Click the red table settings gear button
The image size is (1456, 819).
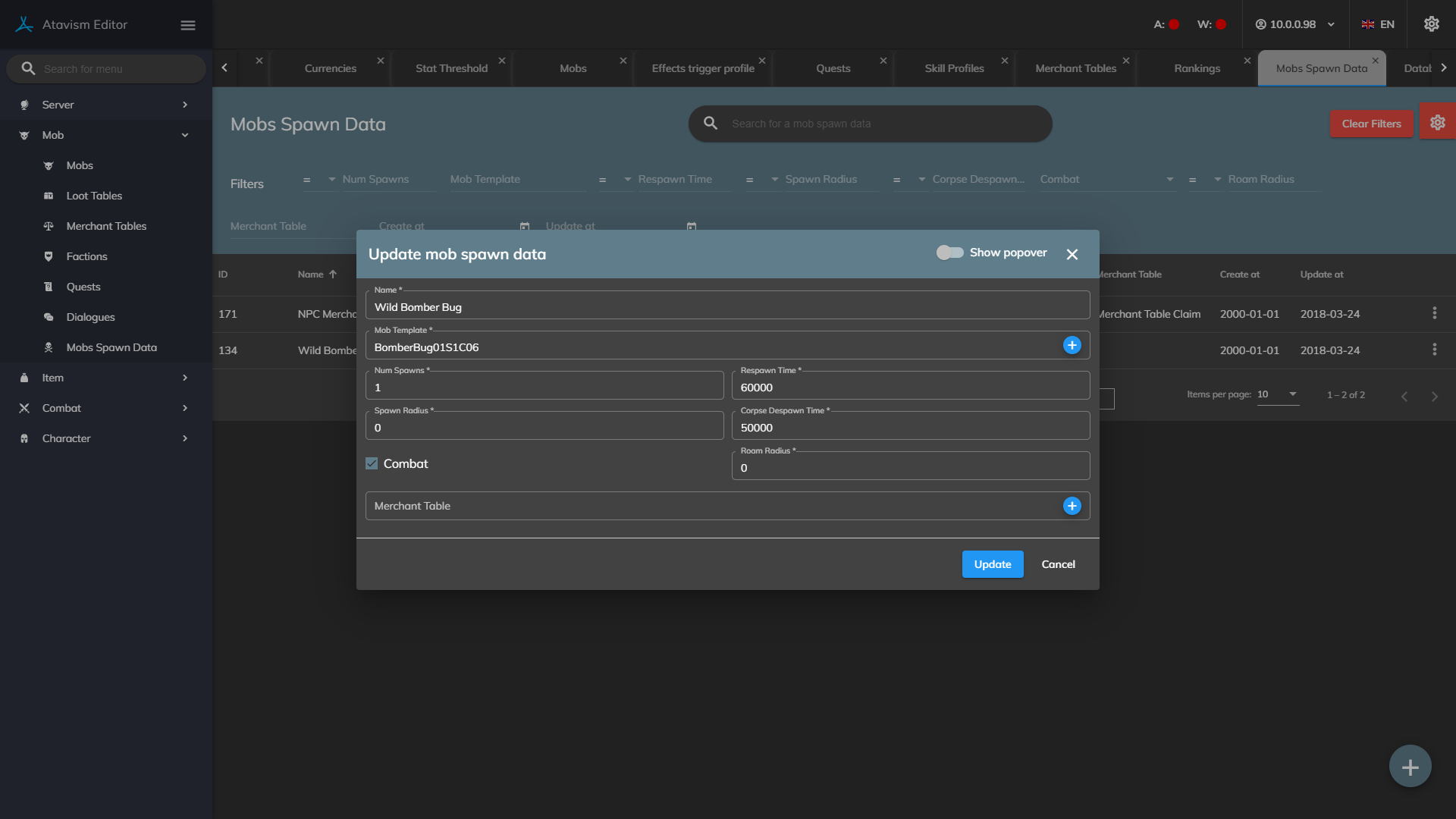point(1437,123)
